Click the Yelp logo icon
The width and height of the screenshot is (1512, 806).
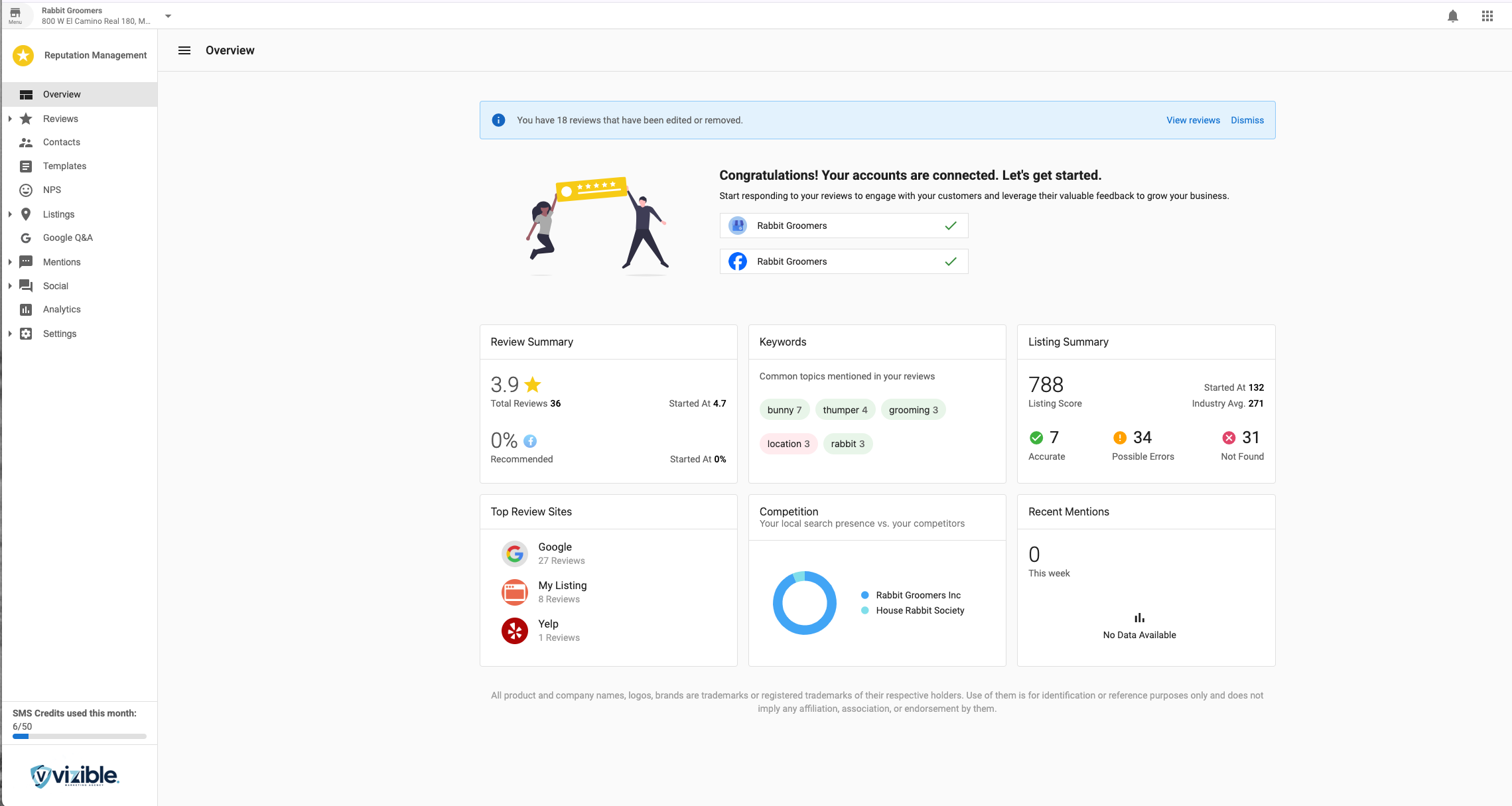514,631
